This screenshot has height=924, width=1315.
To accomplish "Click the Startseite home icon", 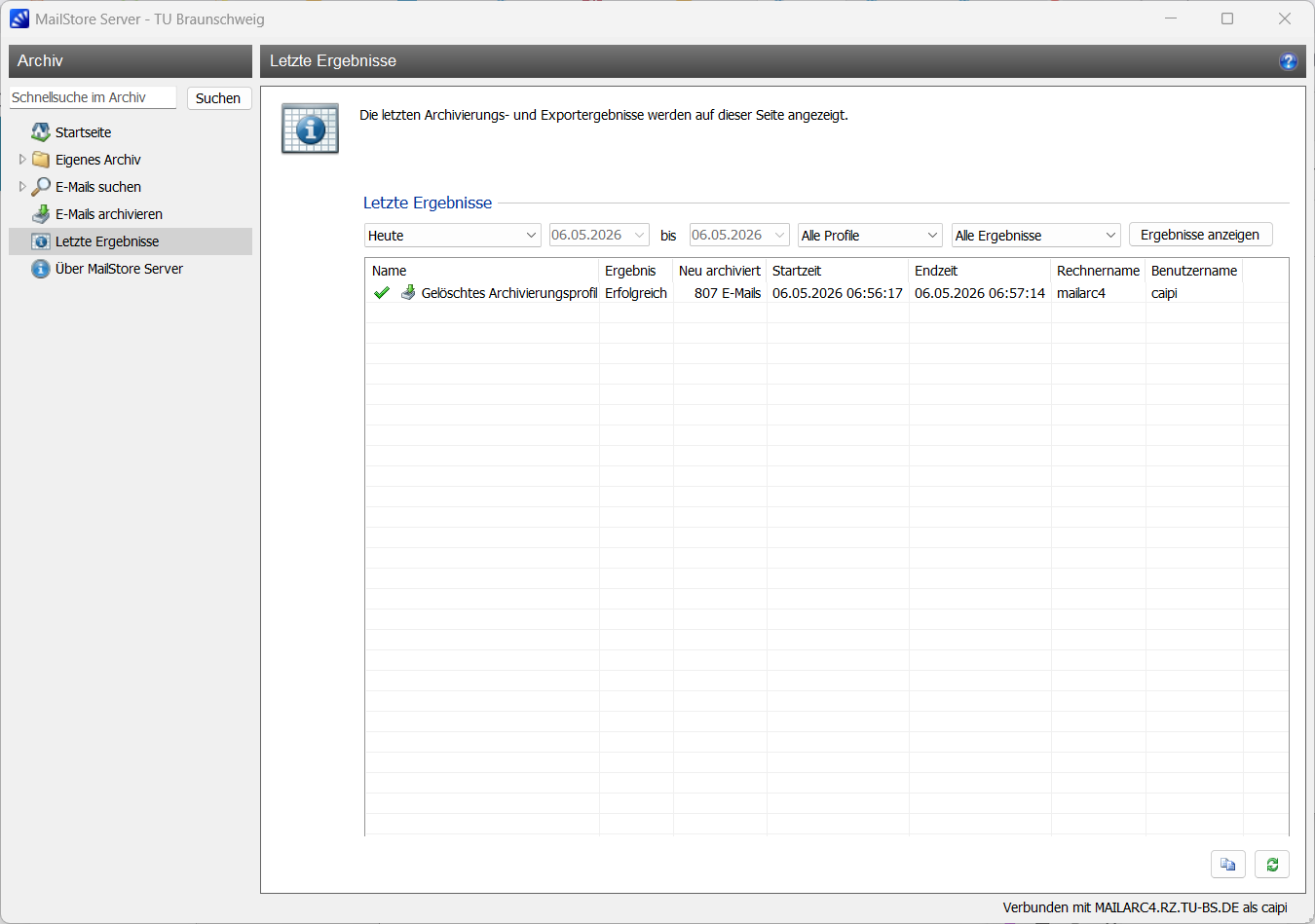I will tap(41, 132).
